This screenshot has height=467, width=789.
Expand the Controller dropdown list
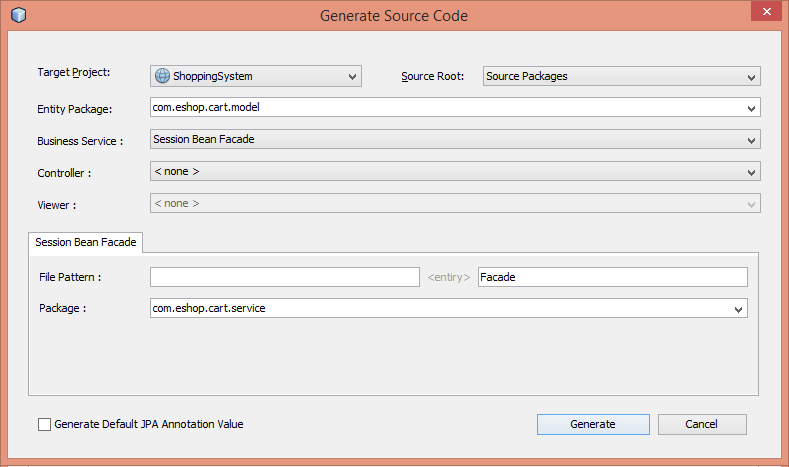tap(751, 172)
